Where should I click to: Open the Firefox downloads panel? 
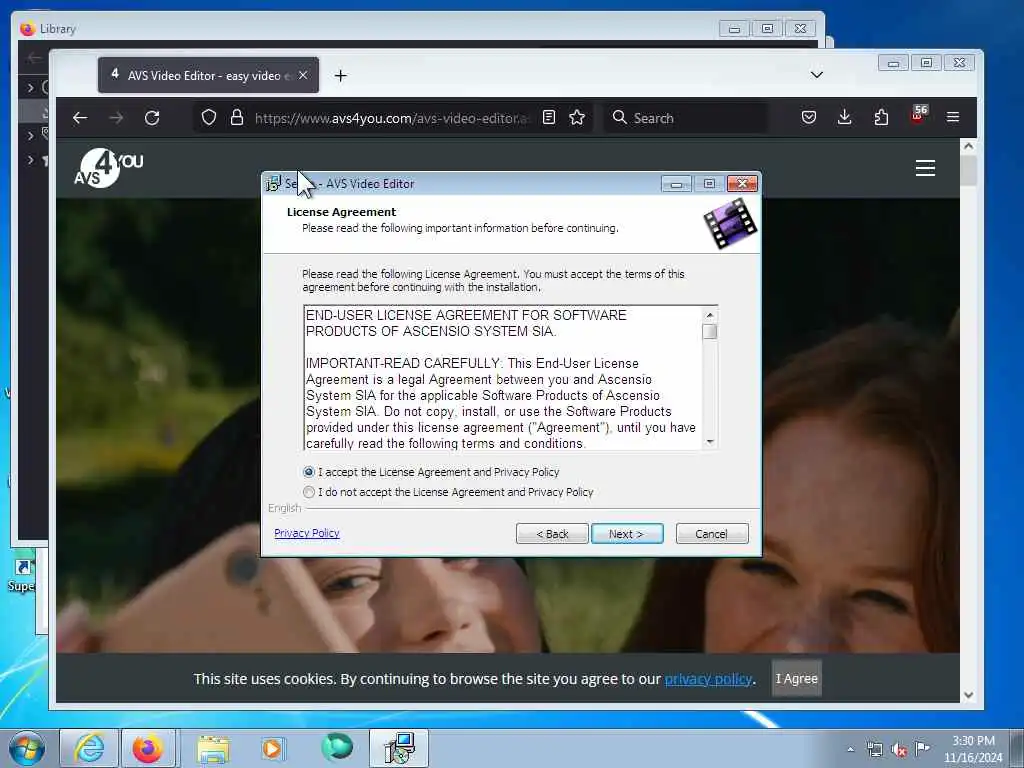[844, 118]
